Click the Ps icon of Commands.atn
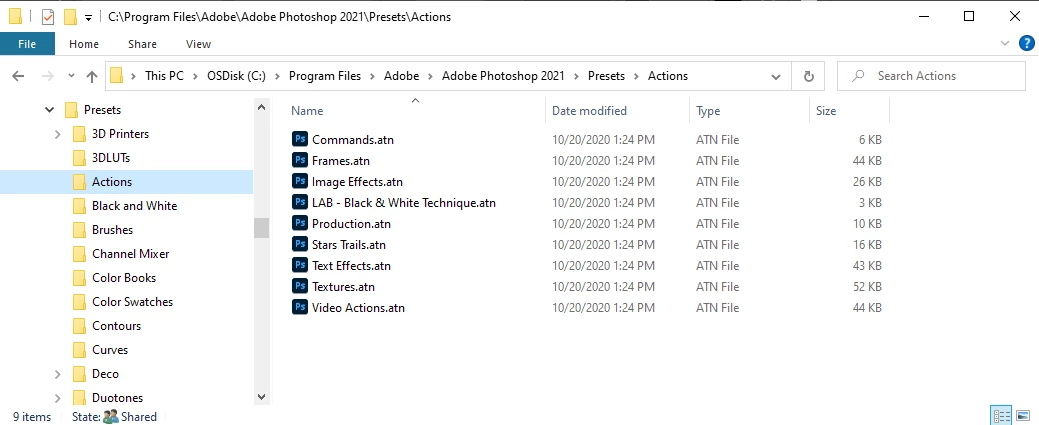This screenshot has height=425, width=1039. point(300,139)
